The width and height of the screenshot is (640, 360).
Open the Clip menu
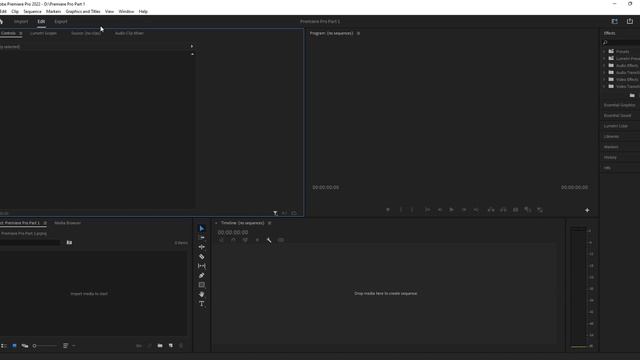(15, 11)
